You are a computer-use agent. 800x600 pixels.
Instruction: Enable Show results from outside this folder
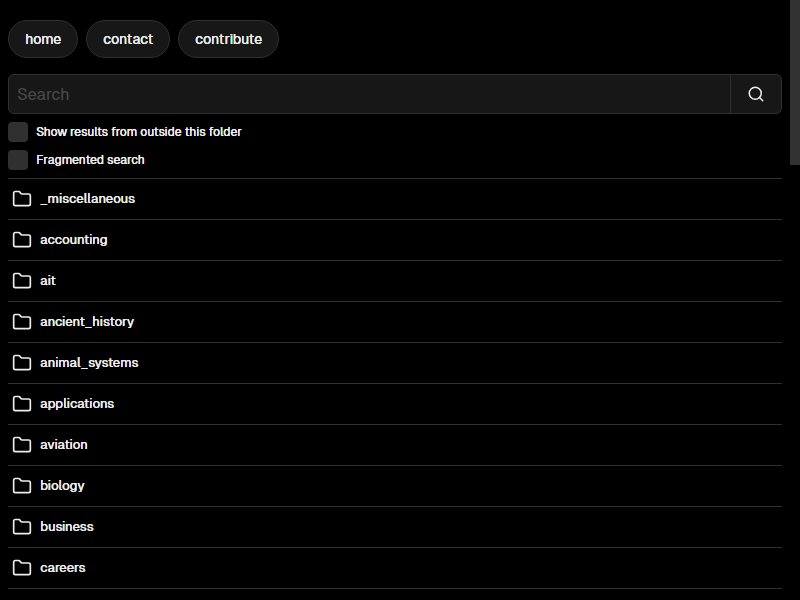click(x=18, y=132)
